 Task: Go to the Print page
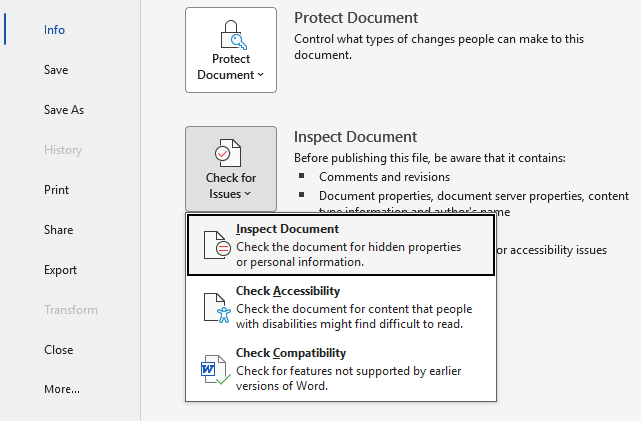coord(56,190)
